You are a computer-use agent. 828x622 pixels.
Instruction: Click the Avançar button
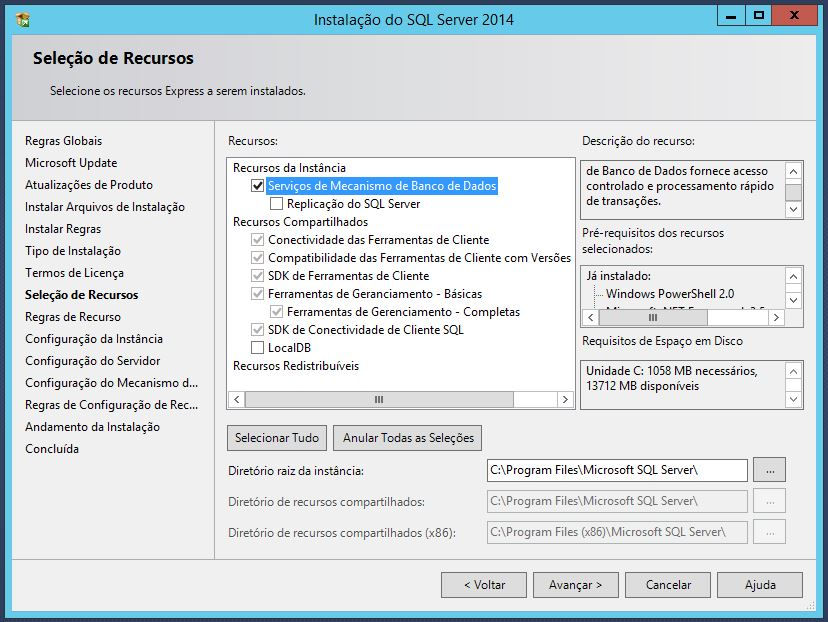(576, 585)
